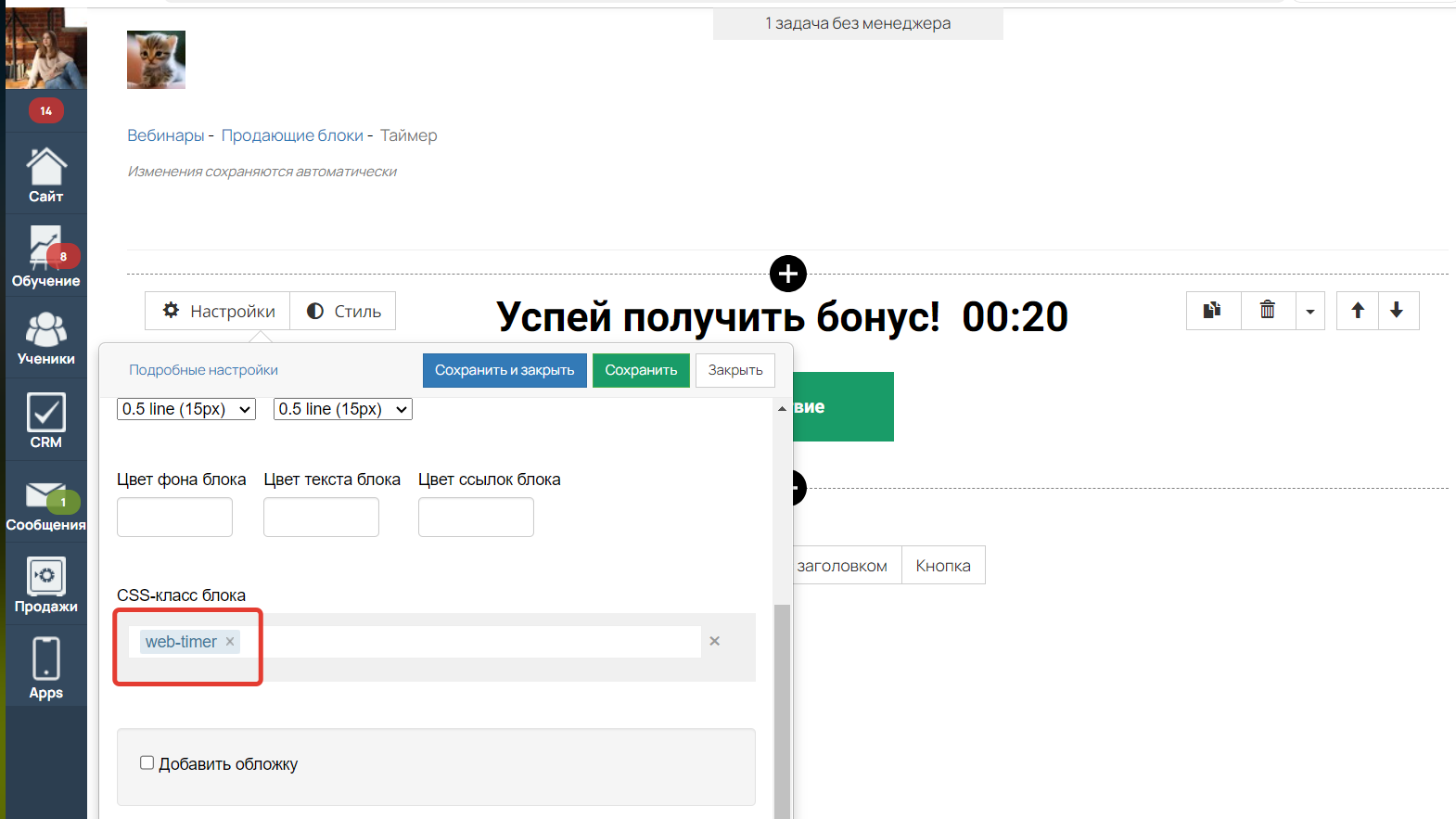Viewport: 1456px width, 819px height.
Task: Open Apps in the sidebar
Action: (45, 668)
